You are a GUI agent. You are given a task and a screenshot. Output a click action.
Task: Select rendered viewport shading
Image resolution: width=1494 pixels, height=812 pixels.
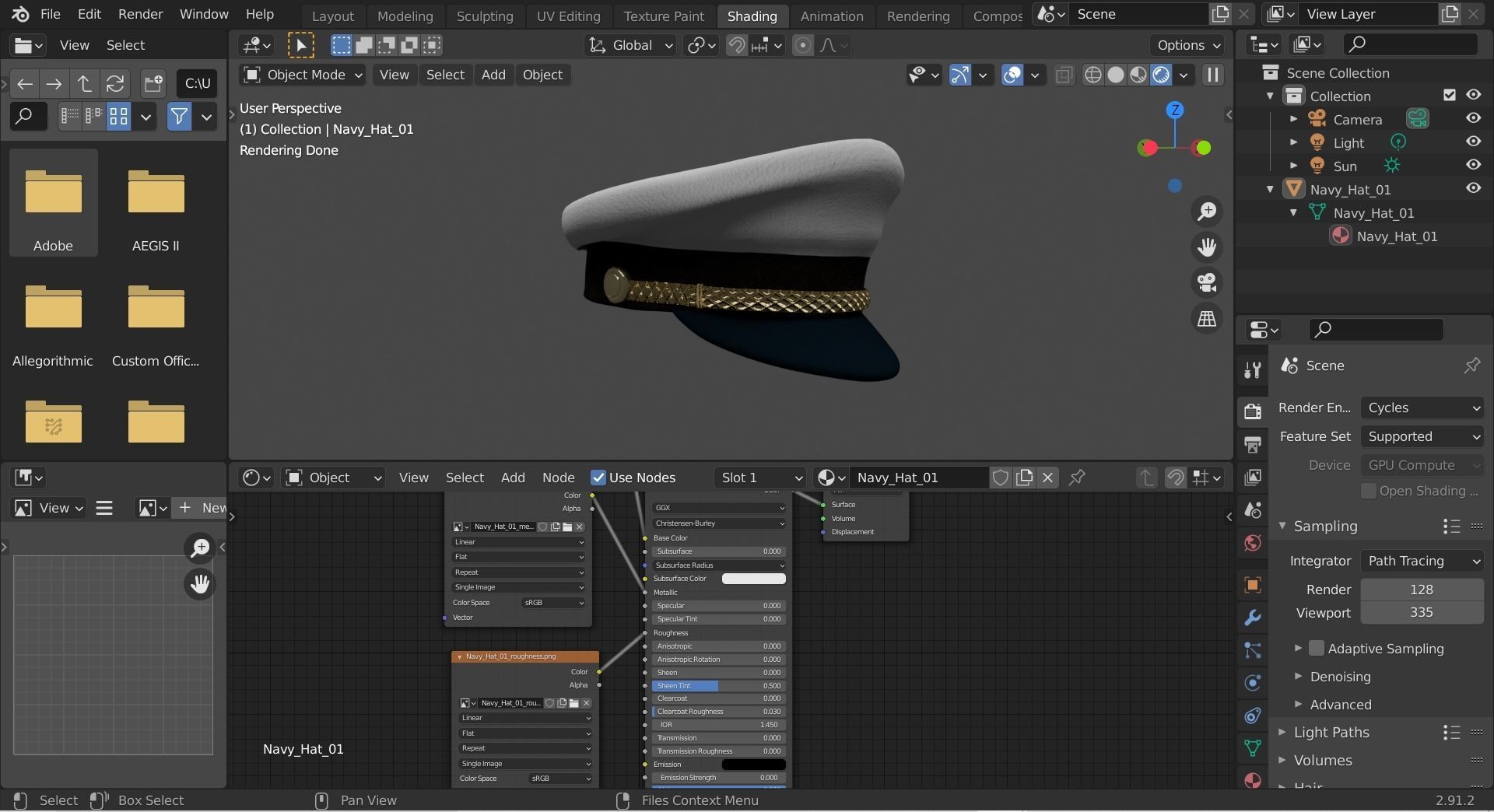click(1161, 75)
